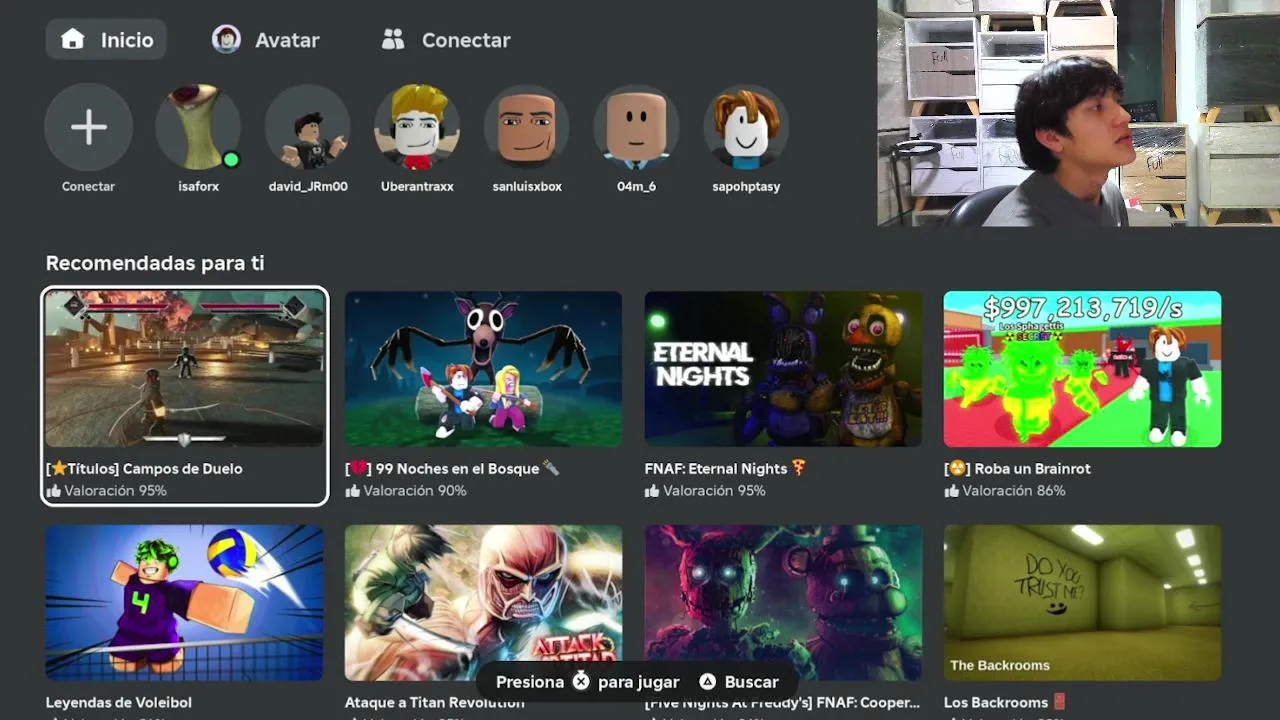Open the Conectar tab
Viewport: 1280px width, 720px height.
pos(446,40)
